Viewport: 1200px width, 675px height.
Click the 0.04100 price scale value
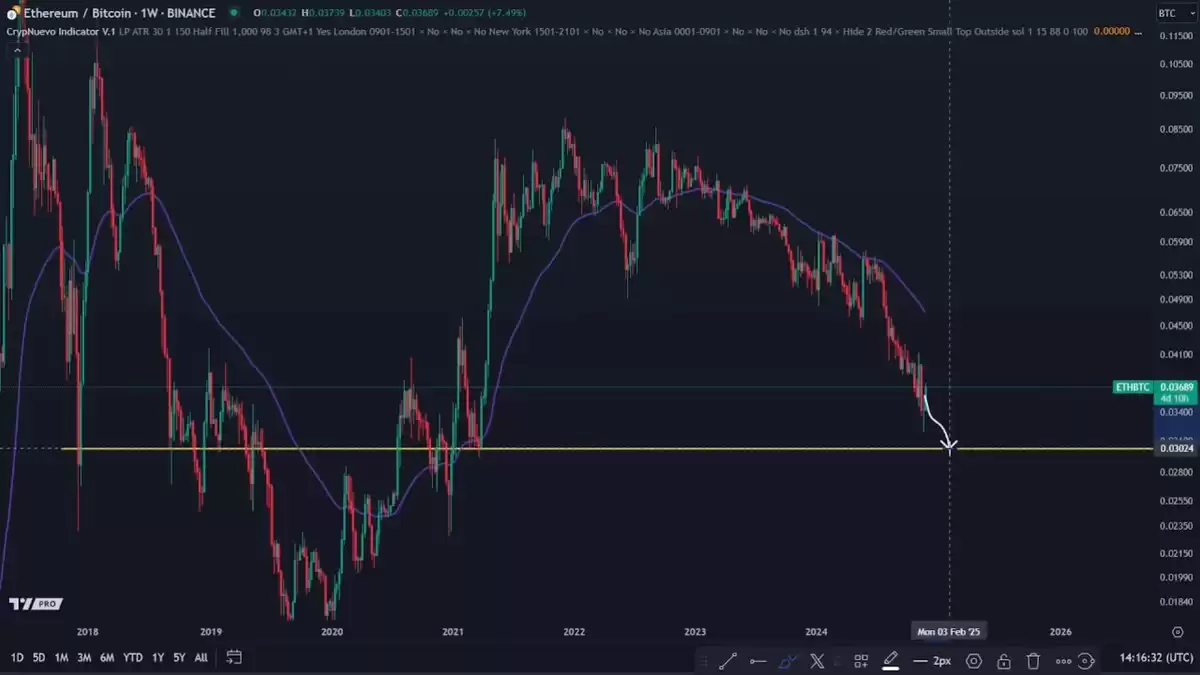1178,355
